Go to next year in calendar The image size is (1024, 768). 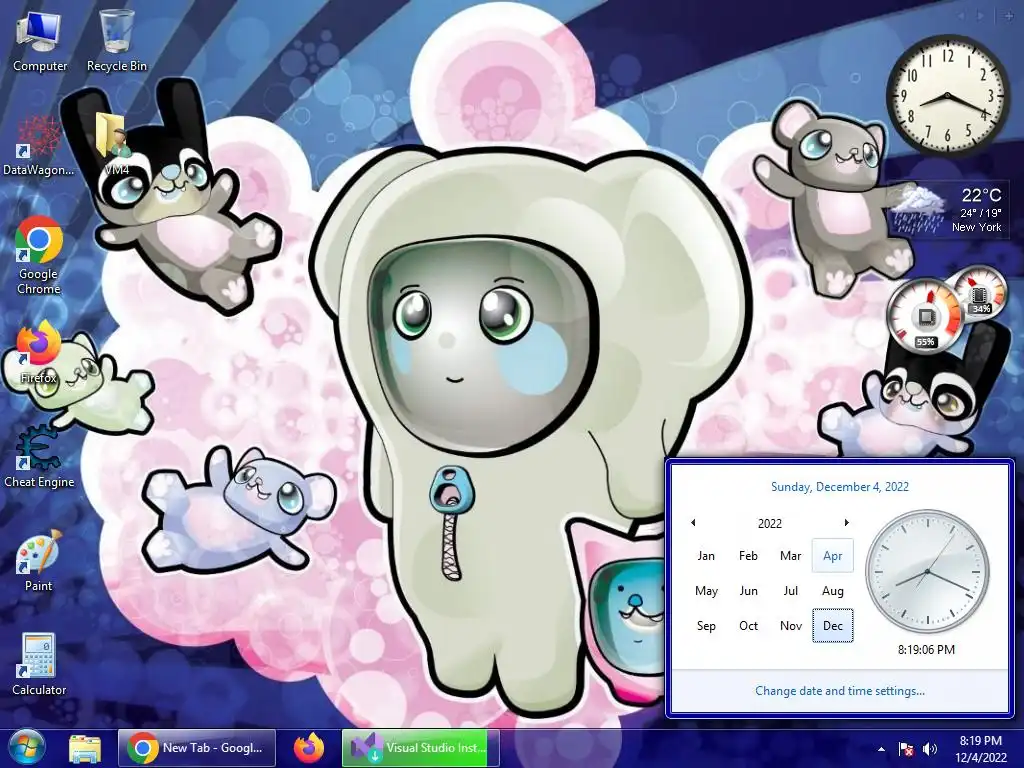tap(846, 522)
